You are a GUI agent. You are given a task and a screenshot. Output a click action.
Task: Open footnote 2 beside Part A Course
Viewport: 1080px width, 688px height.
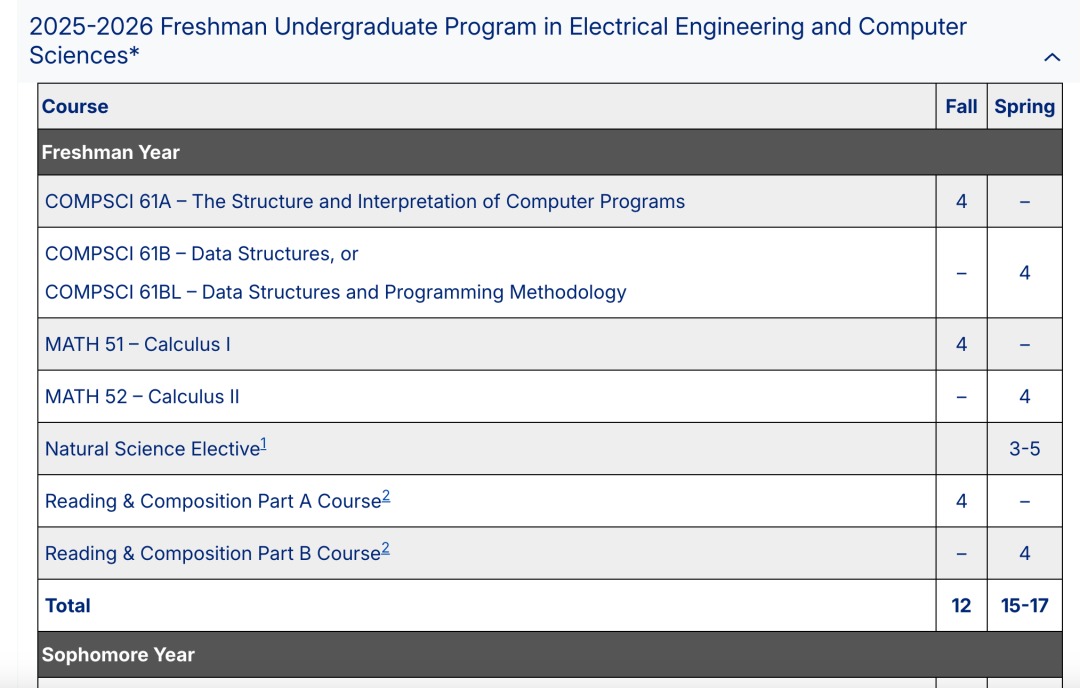coord(386,496)
